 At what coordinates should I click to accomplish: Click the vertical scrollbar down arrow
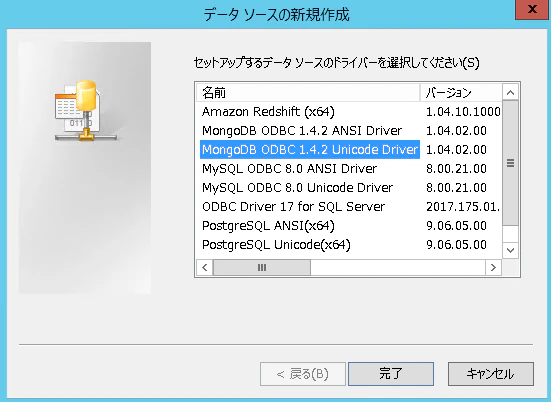tap(511, 250)
